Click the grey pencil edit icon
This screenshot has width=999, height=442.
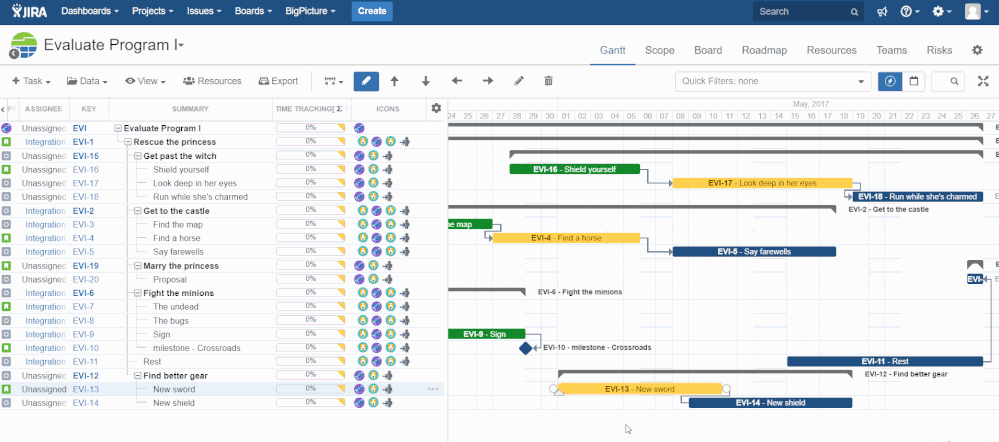click(519, 81)
